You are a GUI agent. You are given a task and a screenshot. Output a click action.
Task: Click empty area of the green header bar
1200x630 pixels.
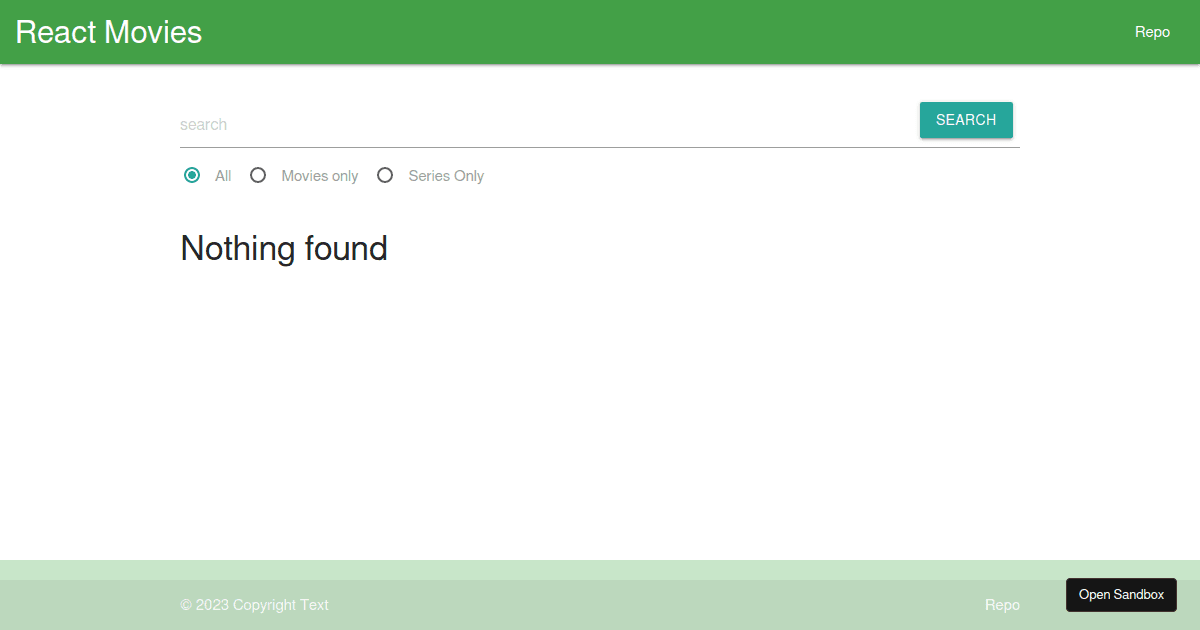coord(650,32)
